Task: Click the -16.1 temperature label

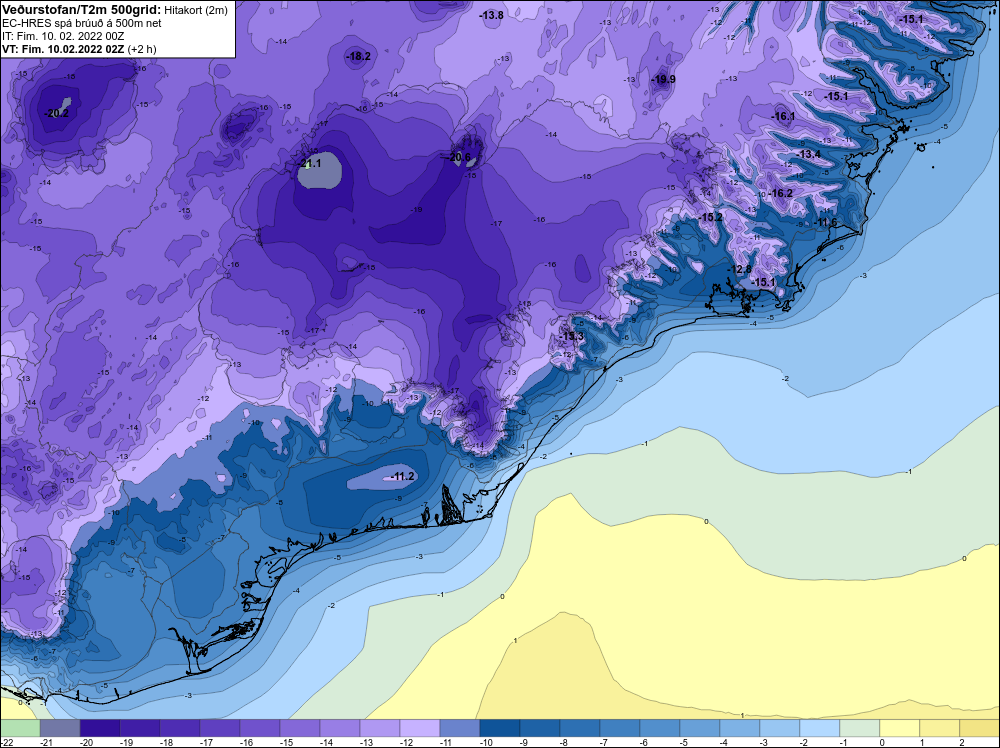Action: point(783,117)
